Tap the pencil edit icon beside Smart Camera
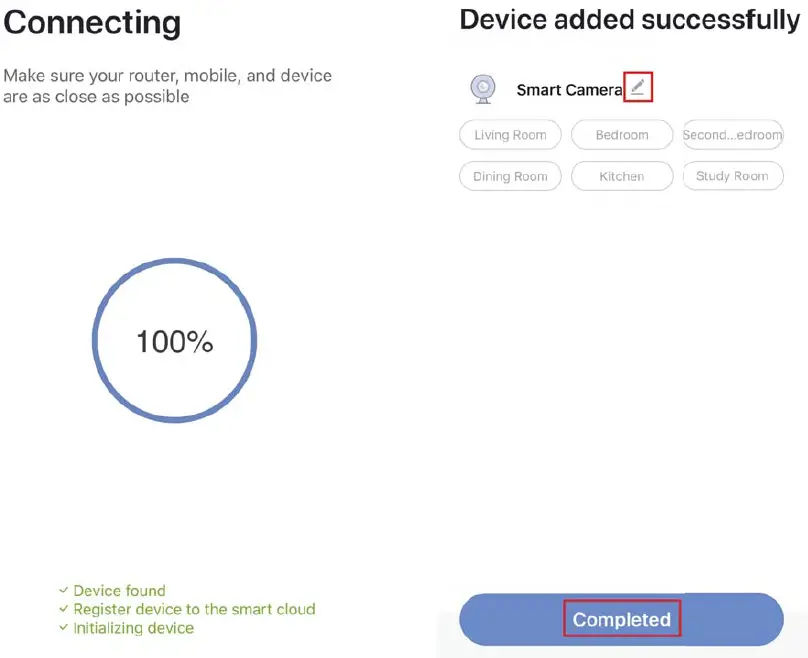 click(x=638, y=88)
